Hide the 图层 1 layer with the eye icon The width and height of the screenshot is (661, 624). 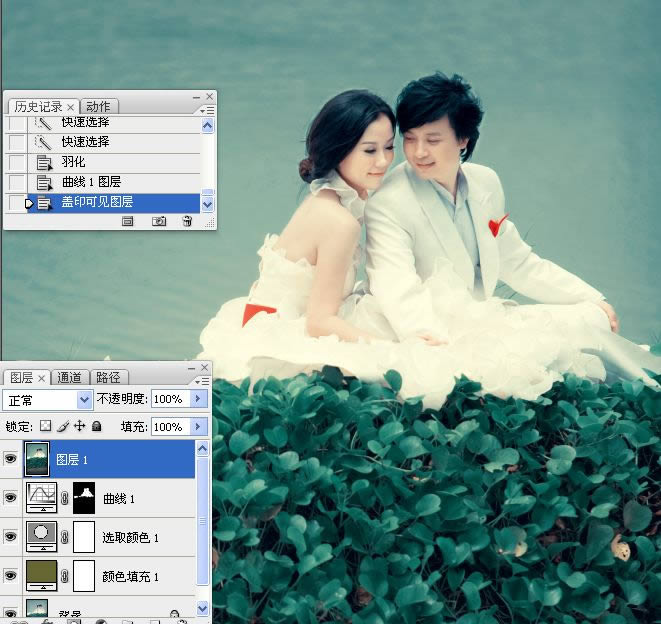click(11, 459)
